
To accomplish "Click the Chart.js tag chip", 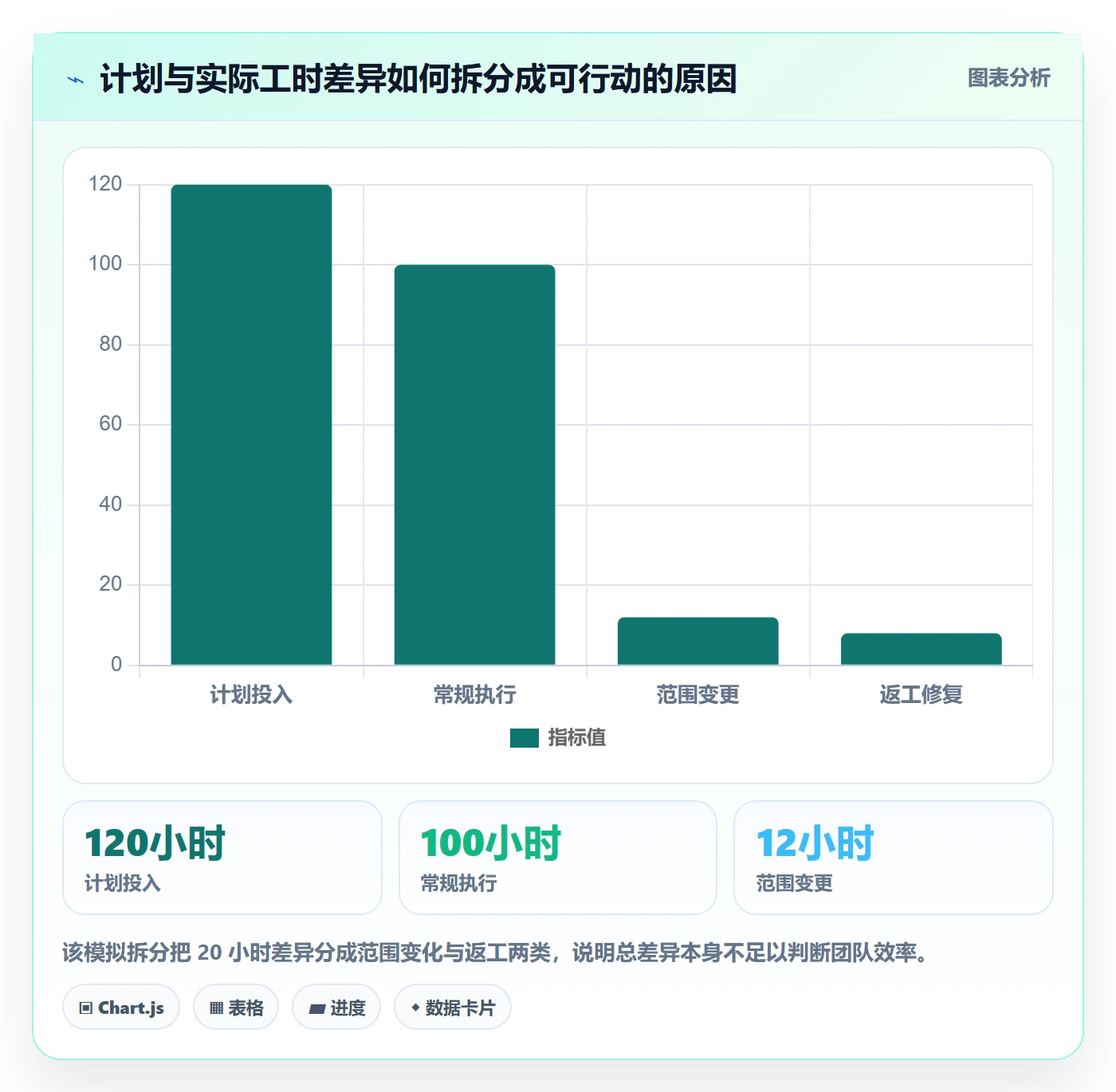I will pyautogui.click(x=121, y=1008).
